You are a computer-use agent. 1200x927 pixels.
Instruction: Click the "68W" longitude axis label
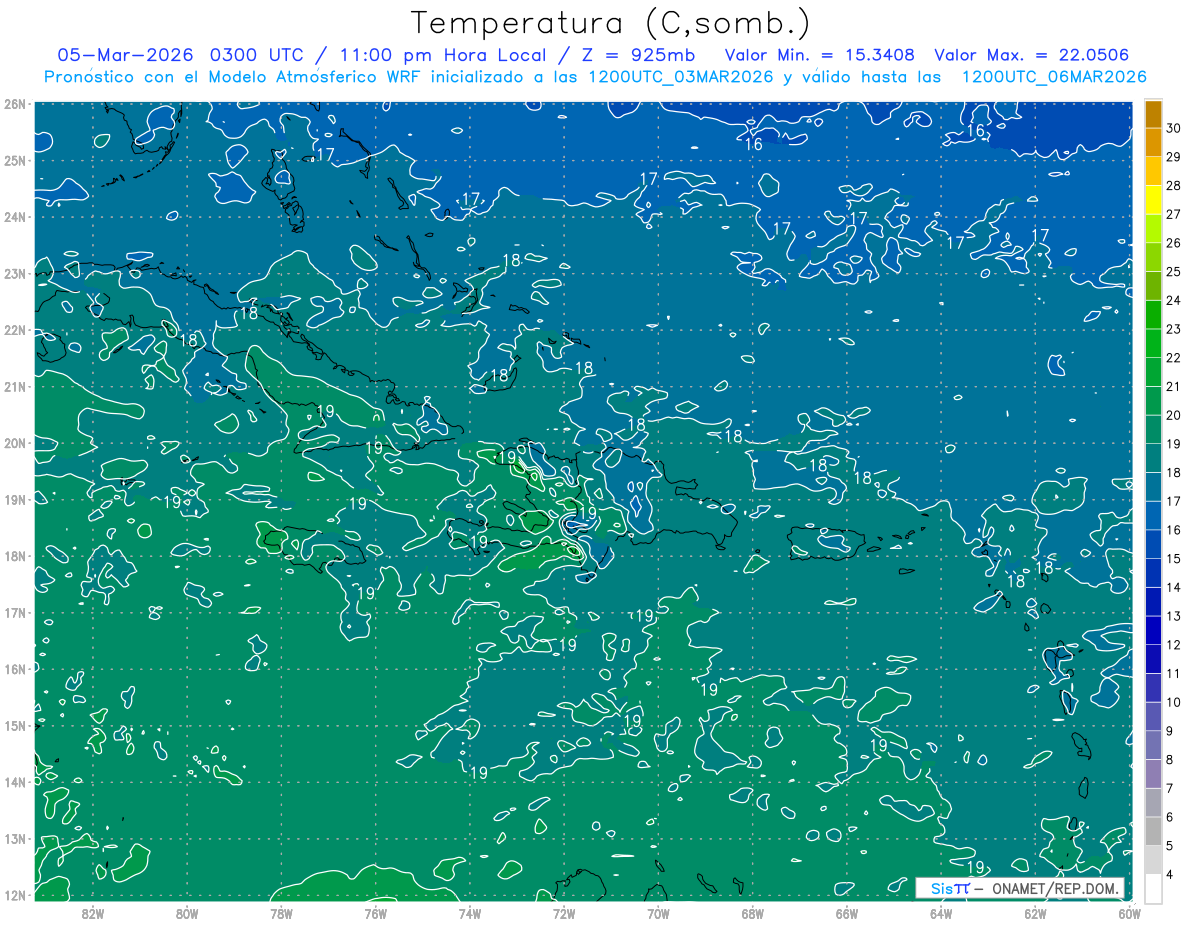tap(753, 912)
